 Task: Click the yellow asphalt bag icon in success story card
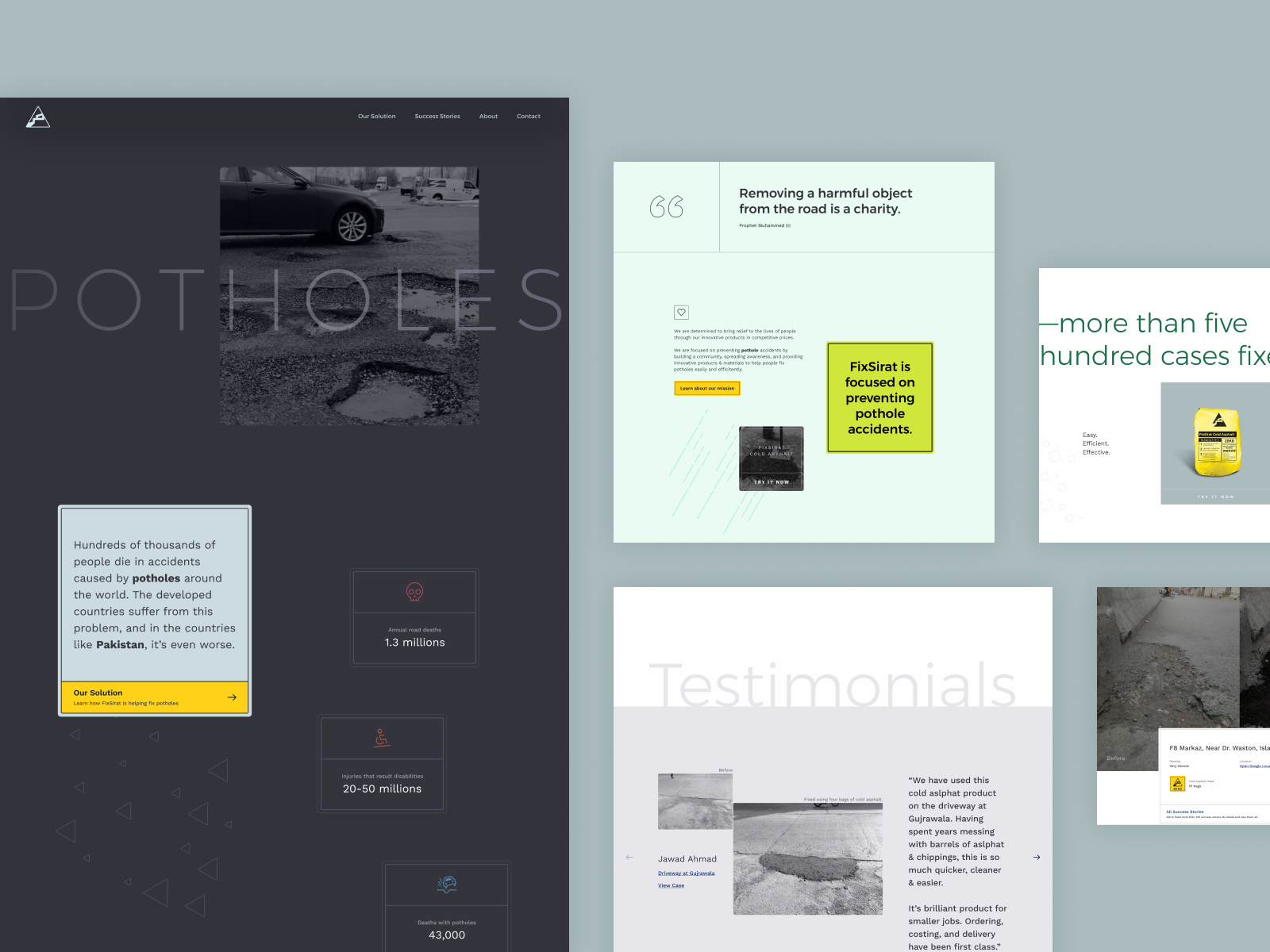[1178, 784]
